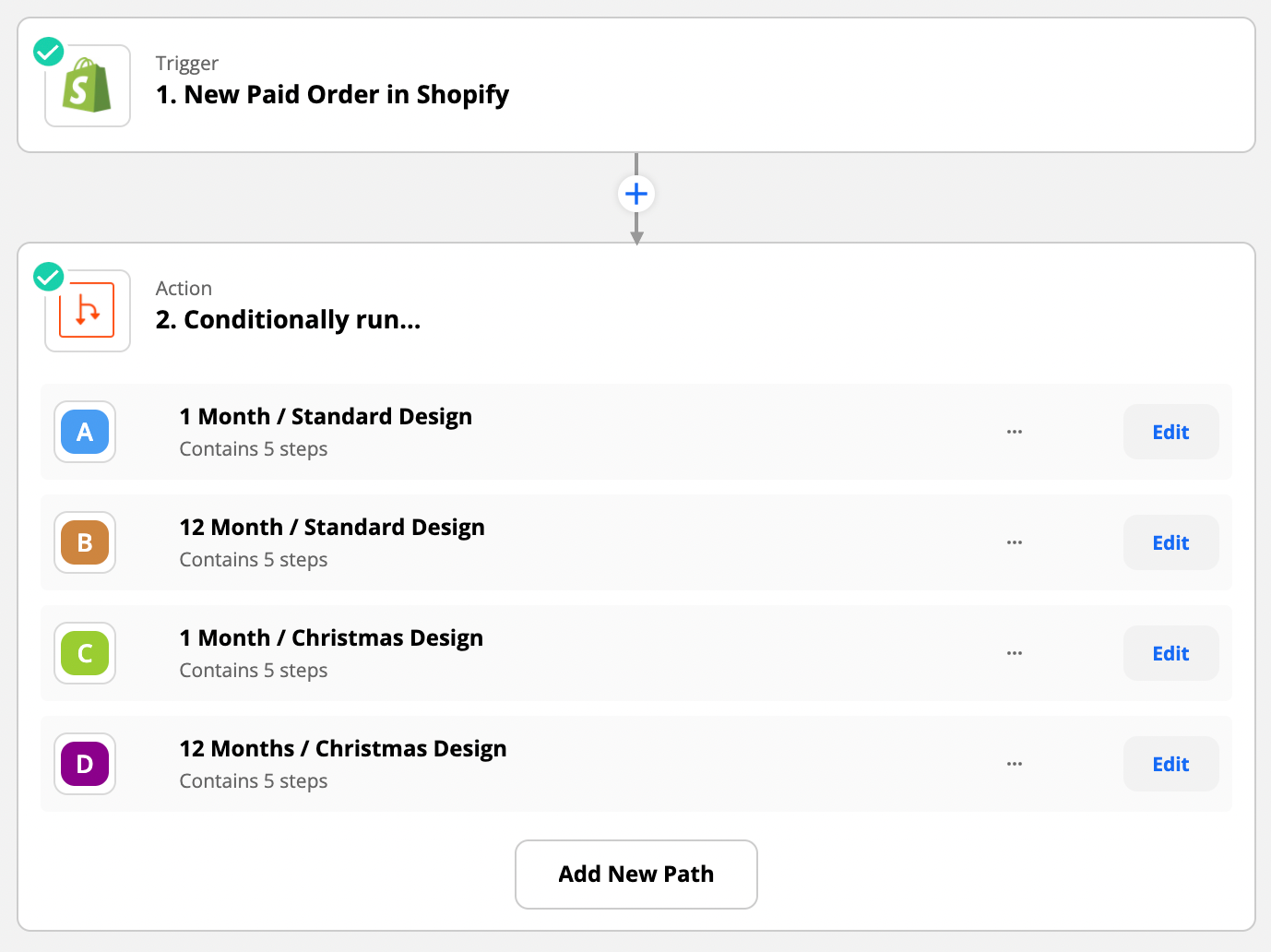Screen dimensions: 1271x952
Task: Open the New Paid Order in Shopify step
Action: [332, 94]
